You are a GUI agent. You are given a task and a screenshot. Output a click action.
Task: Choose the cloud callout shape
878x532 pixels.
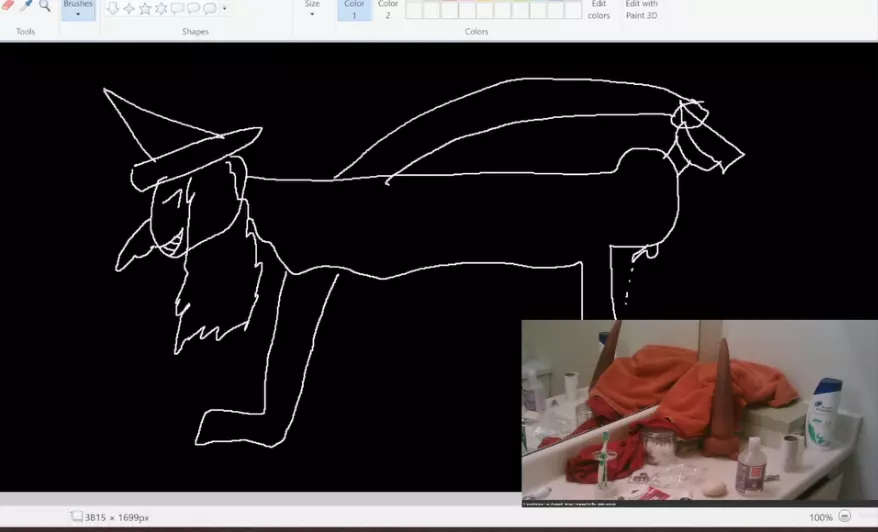[x=210, y=8]
